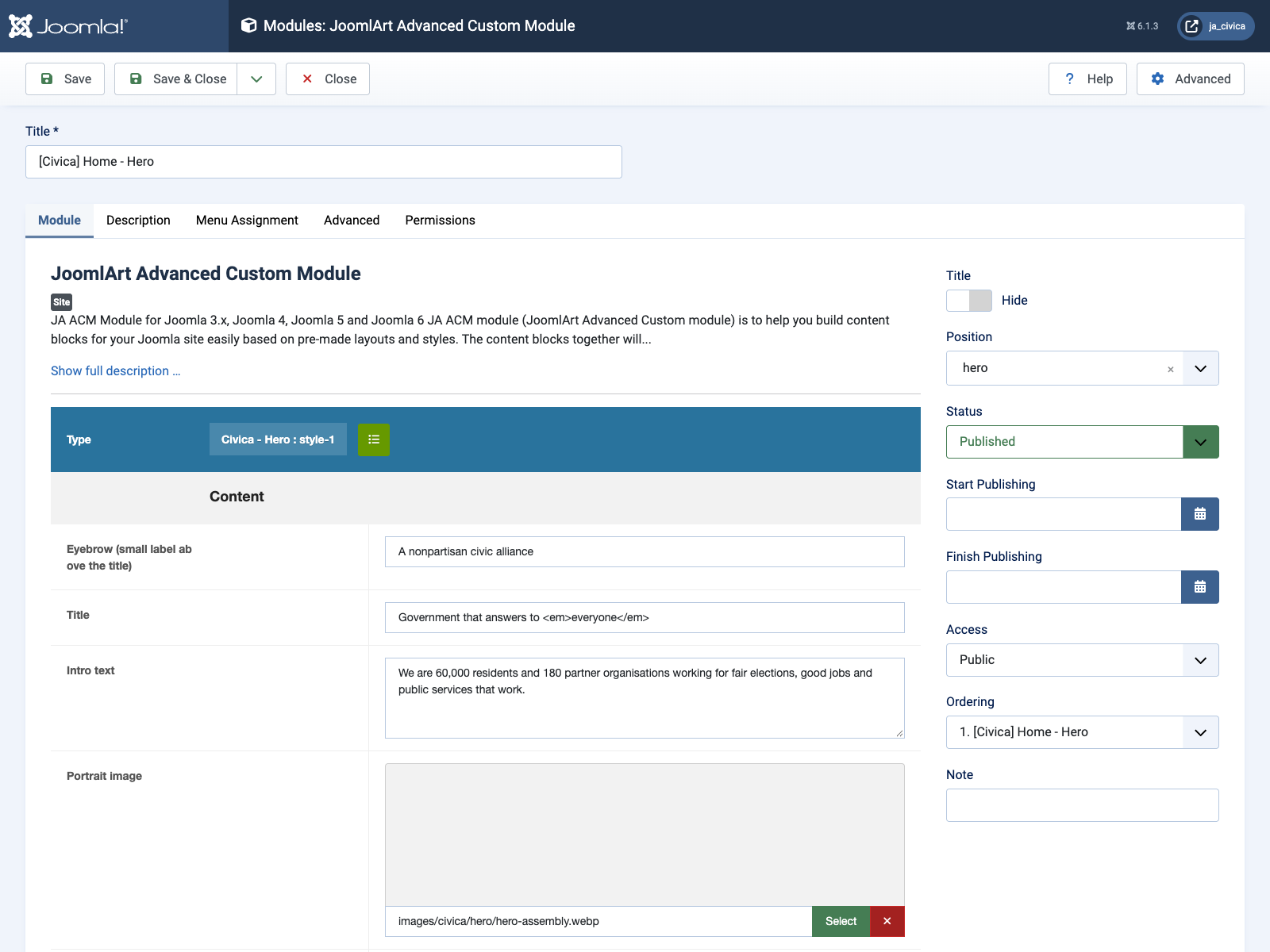Open the Advanced tab

(352, 221)
